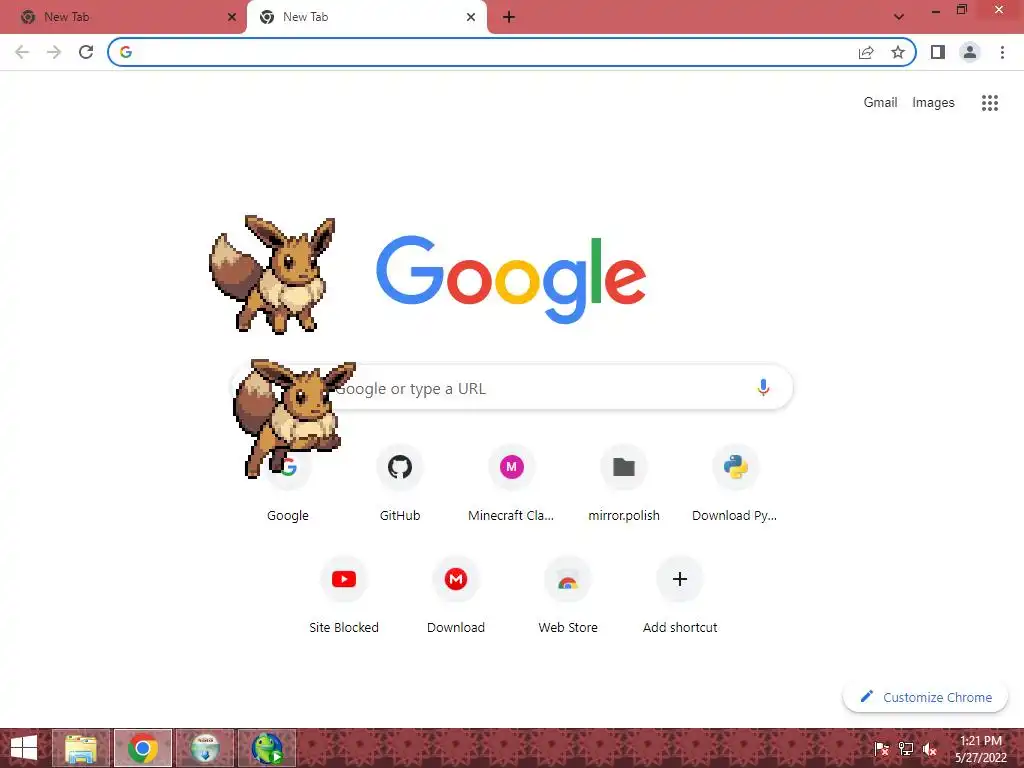1024x768 pixels.
Task: Click the forward navigation arrow
Action: coord(54,52)
